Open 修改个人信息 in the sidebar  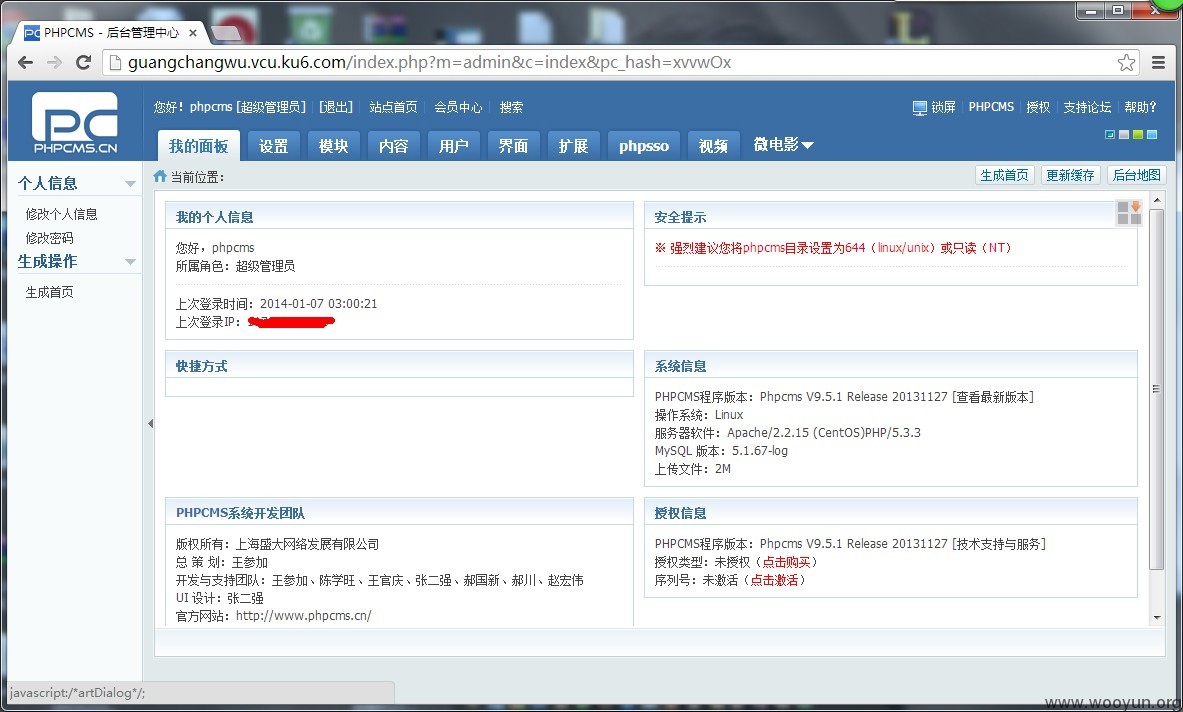tap(61, 214)
